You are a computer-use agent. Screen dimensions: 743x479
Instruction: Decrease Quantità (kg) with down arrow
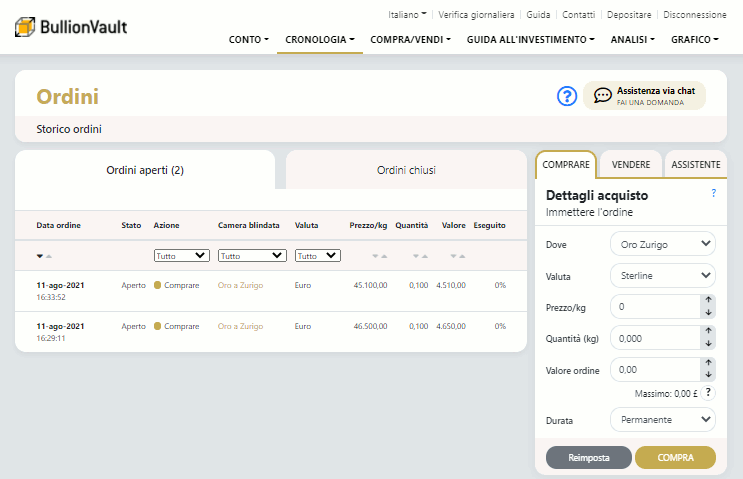pyautogui.click(x=708, y=343)
